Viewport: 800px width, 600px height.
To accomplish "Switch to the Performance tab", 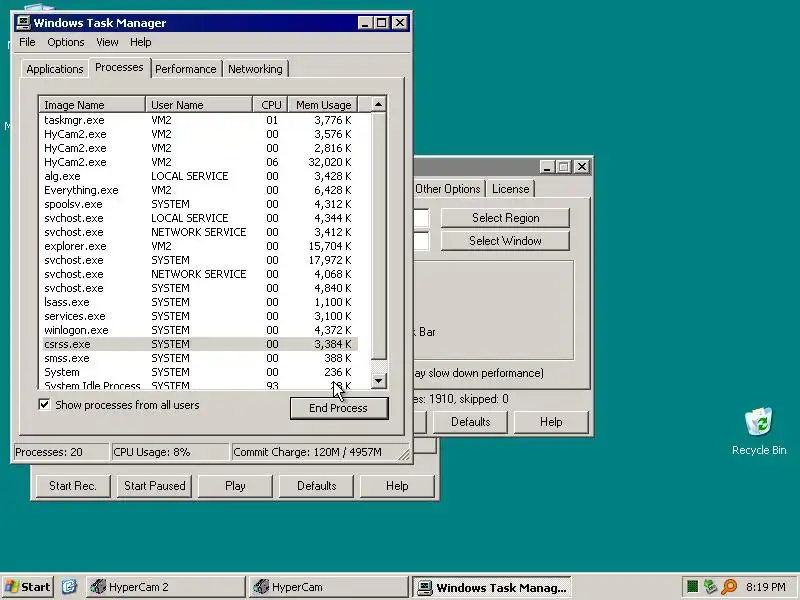I will tap(186, 69).
